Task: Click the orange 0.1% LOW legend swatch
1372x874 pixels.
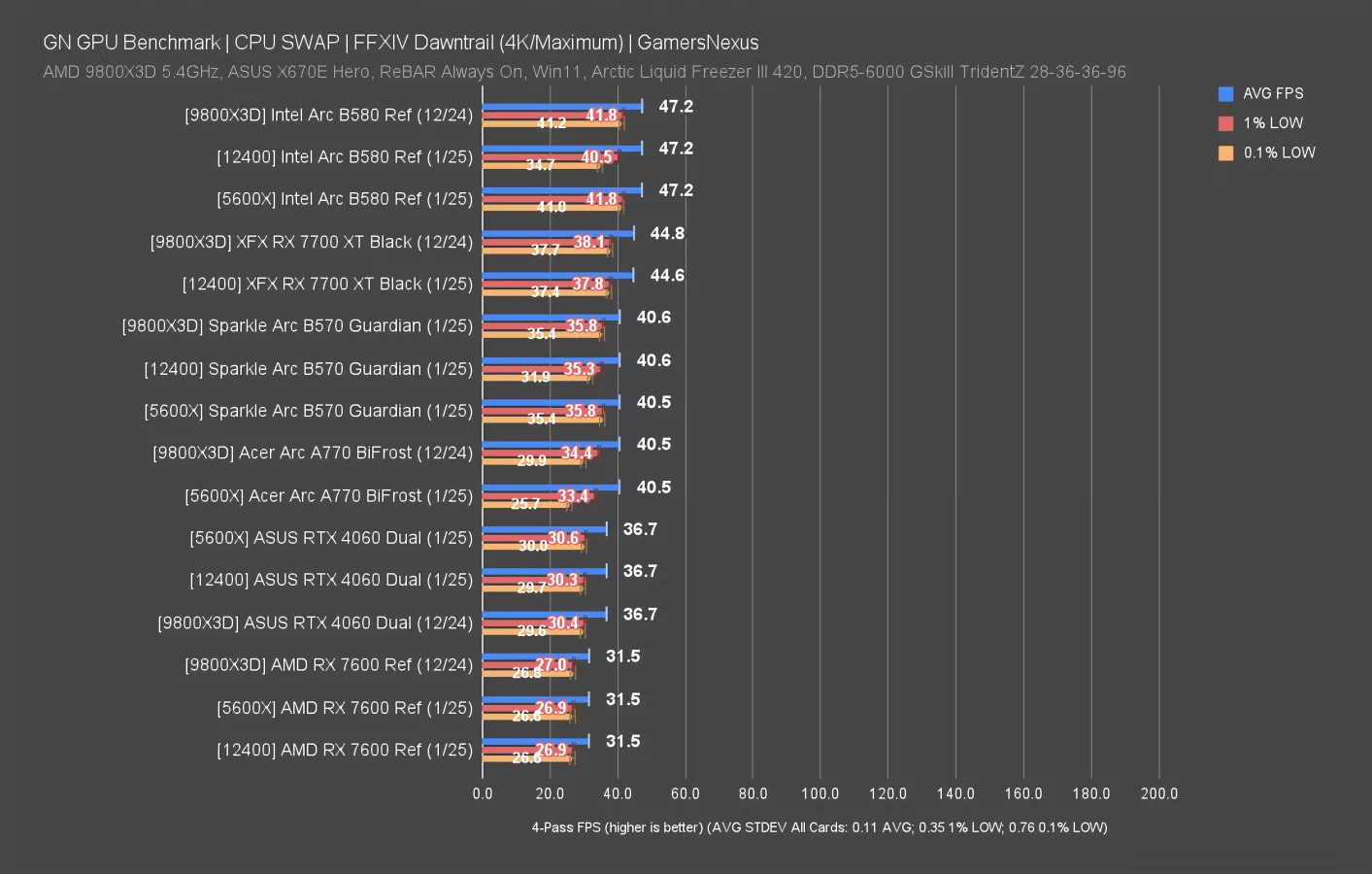Action: (1225, 152)
